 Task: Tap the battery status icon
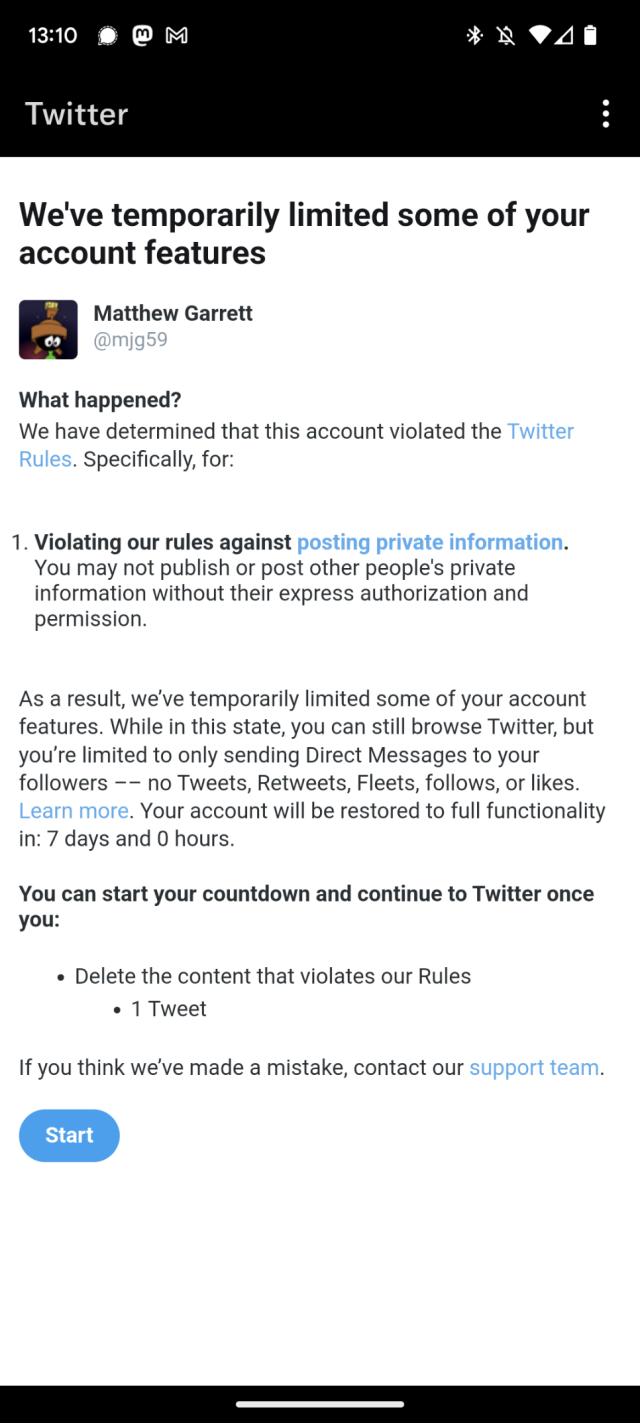click(x=592, y=35)
